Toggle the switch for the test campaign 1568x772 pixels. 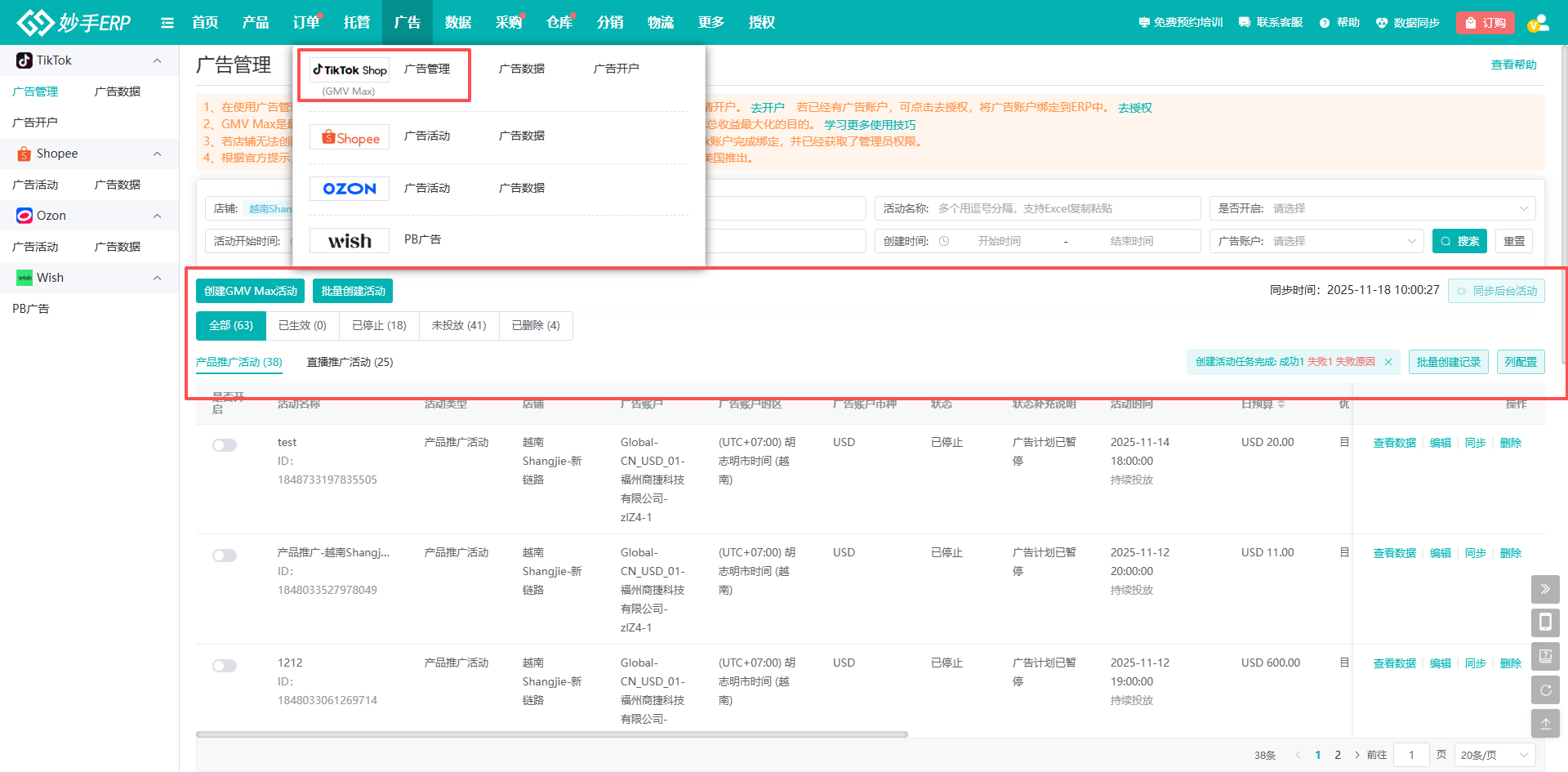(x=225, y=445)
